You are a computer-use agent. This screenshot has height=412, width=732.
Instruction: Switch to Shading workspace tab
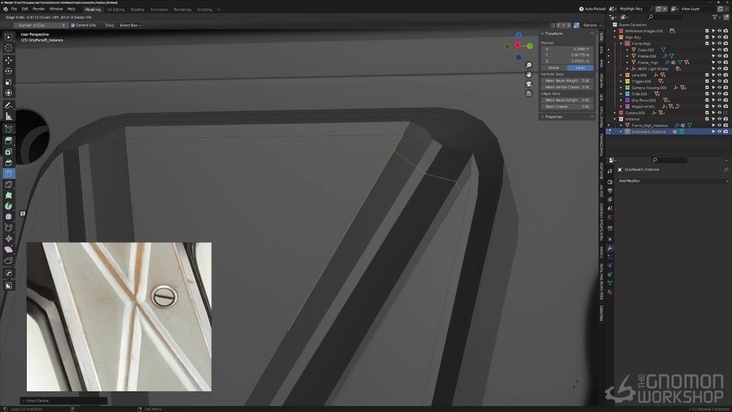pos(137,9)
